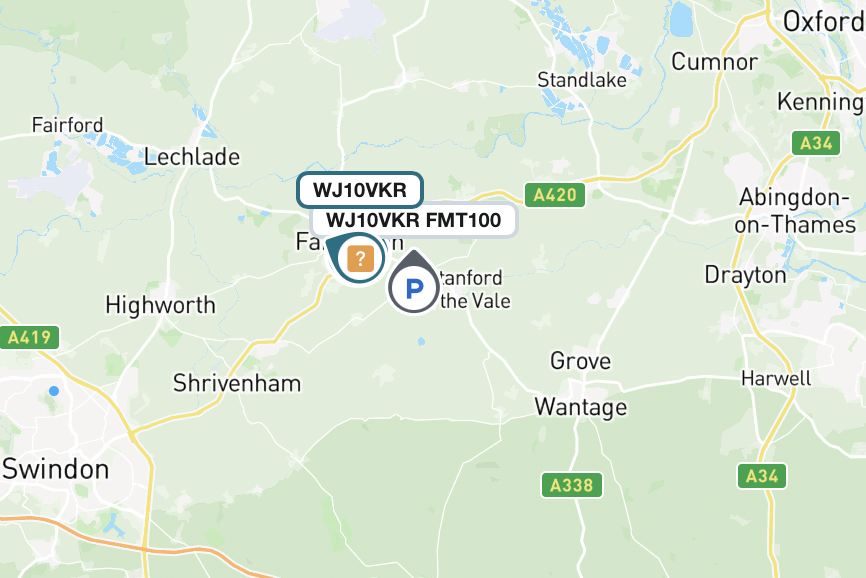Click the Abingdon-on-Thames label

[795, 211]
